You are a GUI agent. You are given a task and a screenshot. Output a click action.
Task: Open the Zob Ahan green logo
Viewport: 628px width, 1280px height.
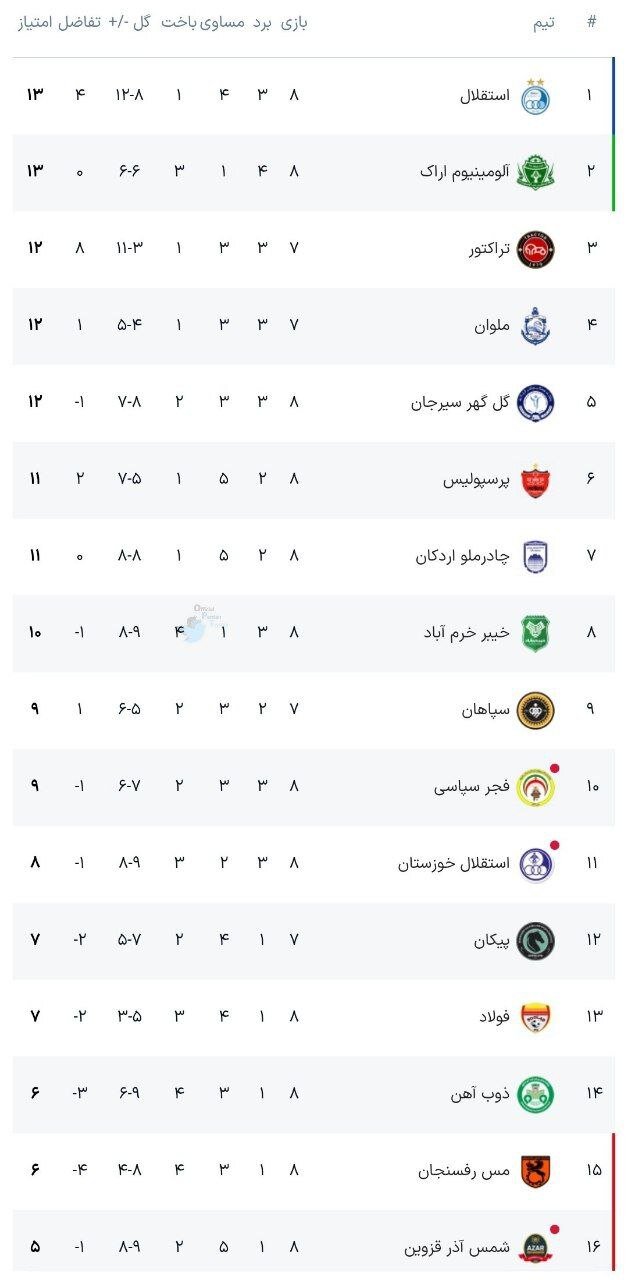click(536, 1094)
